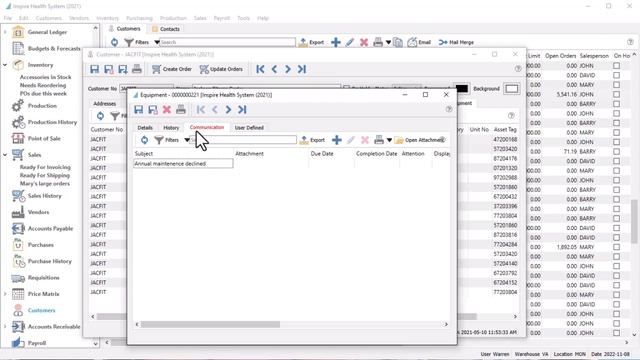Click edit pencil in Customers toolbar
The height and width of the screenshot is (360, 640).
click(x=350, y=42)
